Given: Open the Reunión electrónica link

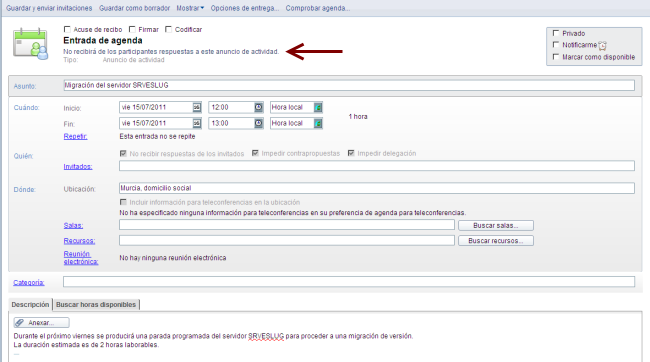Looking at the screenshot, I should [81, 258].
